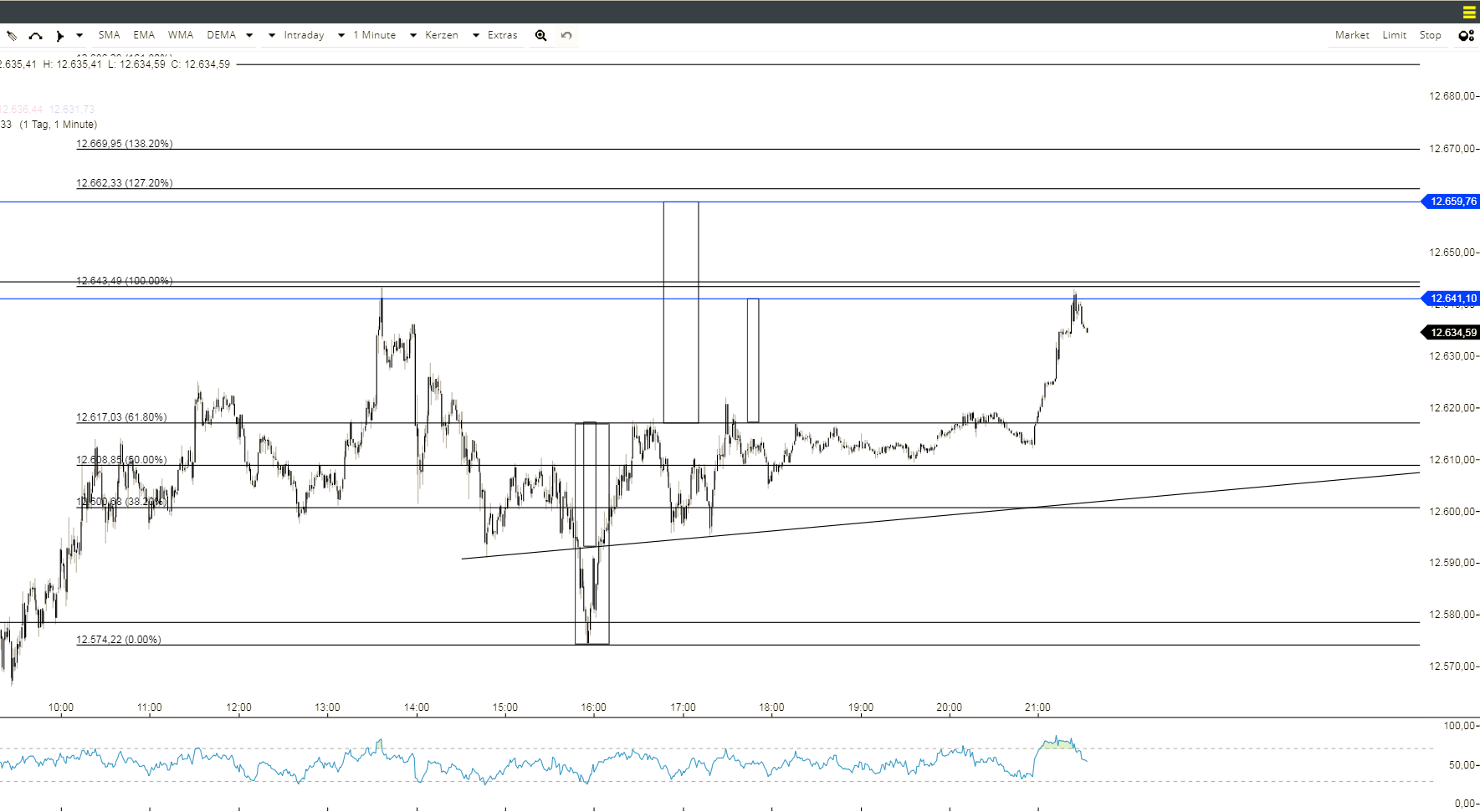Select the drawing pencil tool
The width and height of the screenshot is (1480, 812).
(12, 35)
